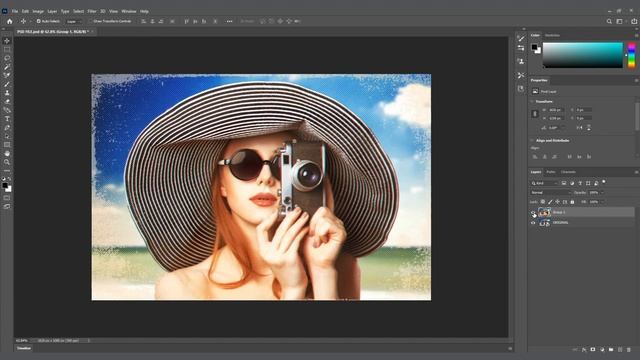640x360 pixels.
Task: Switch to the Swatches tab
Action: pos(552,36)
